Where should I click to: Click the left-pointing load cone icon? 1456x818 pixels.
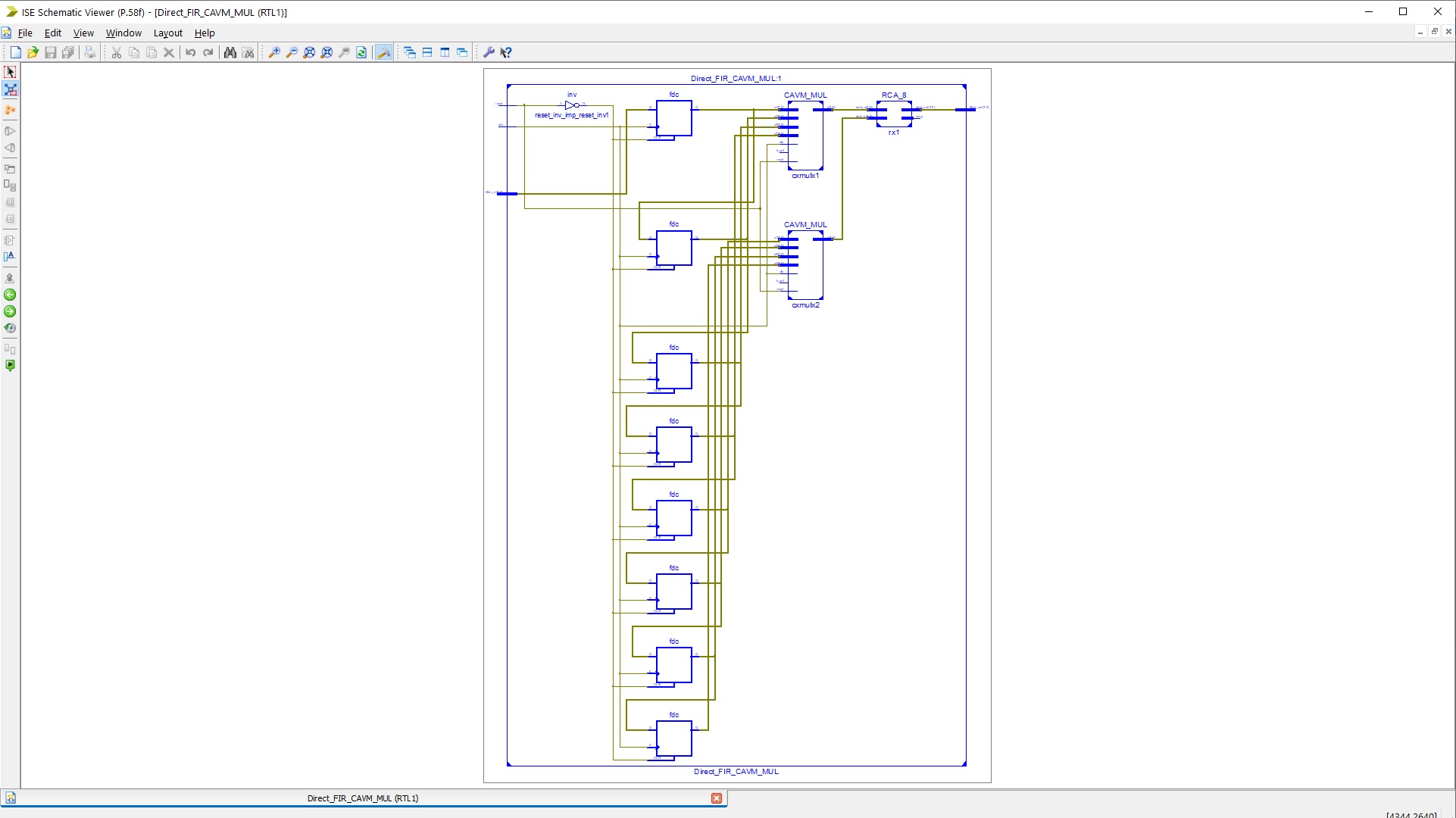click(10, 148)
